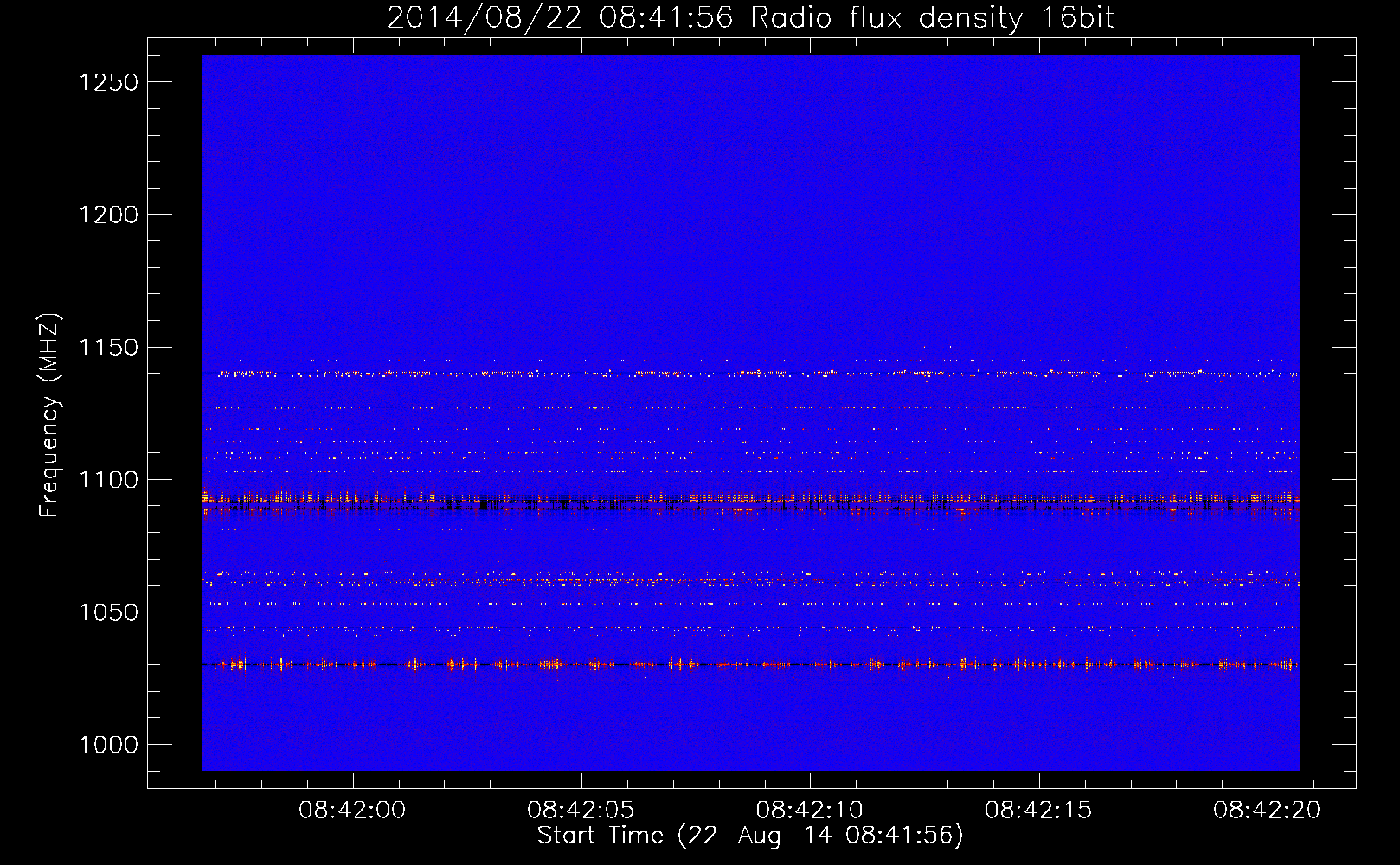
Task: Click the 08:42:00 time tick label
Action: point(352,811)
